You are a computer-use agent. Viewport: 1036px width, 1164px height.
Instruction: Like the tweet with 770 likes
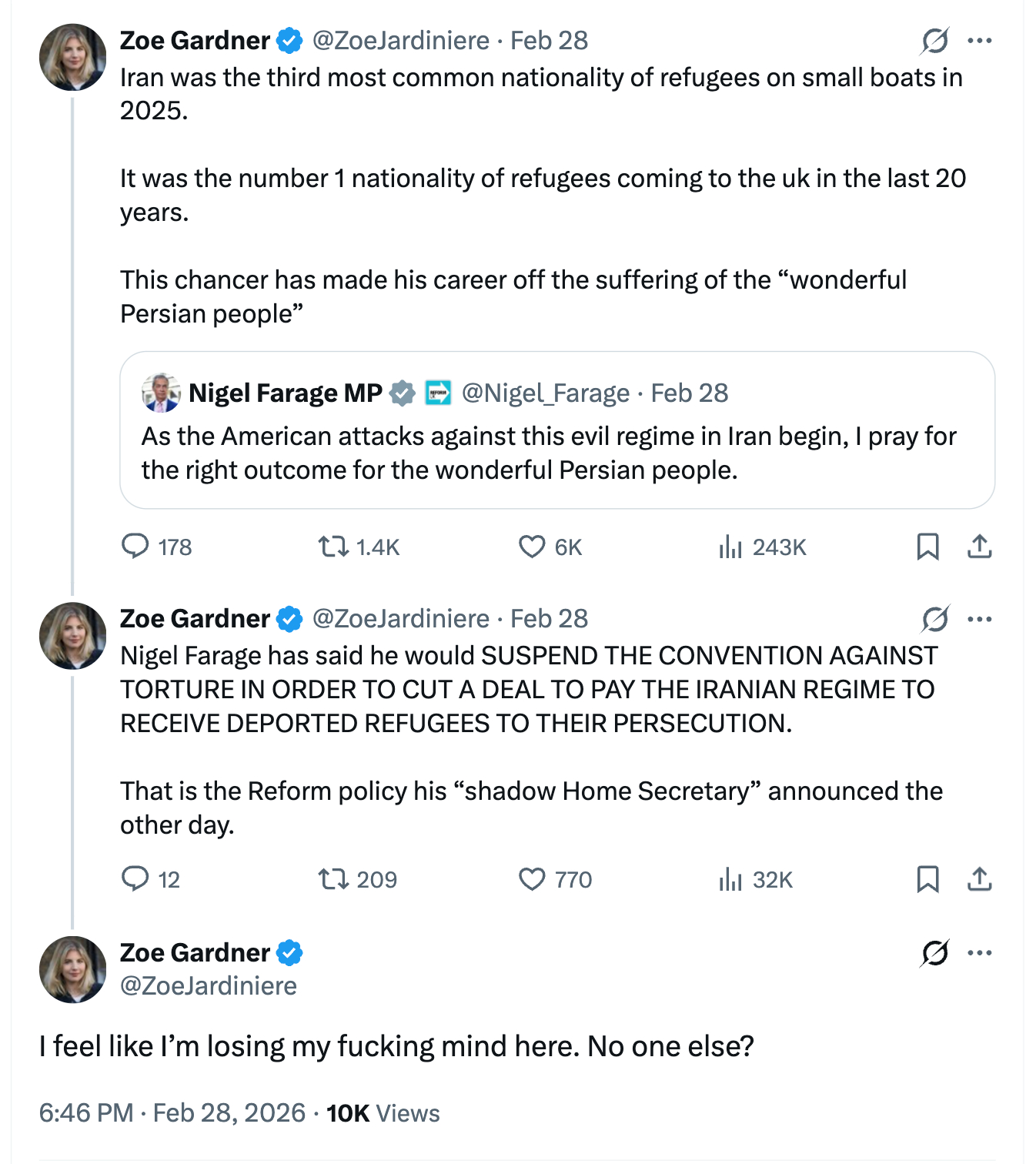532,878
